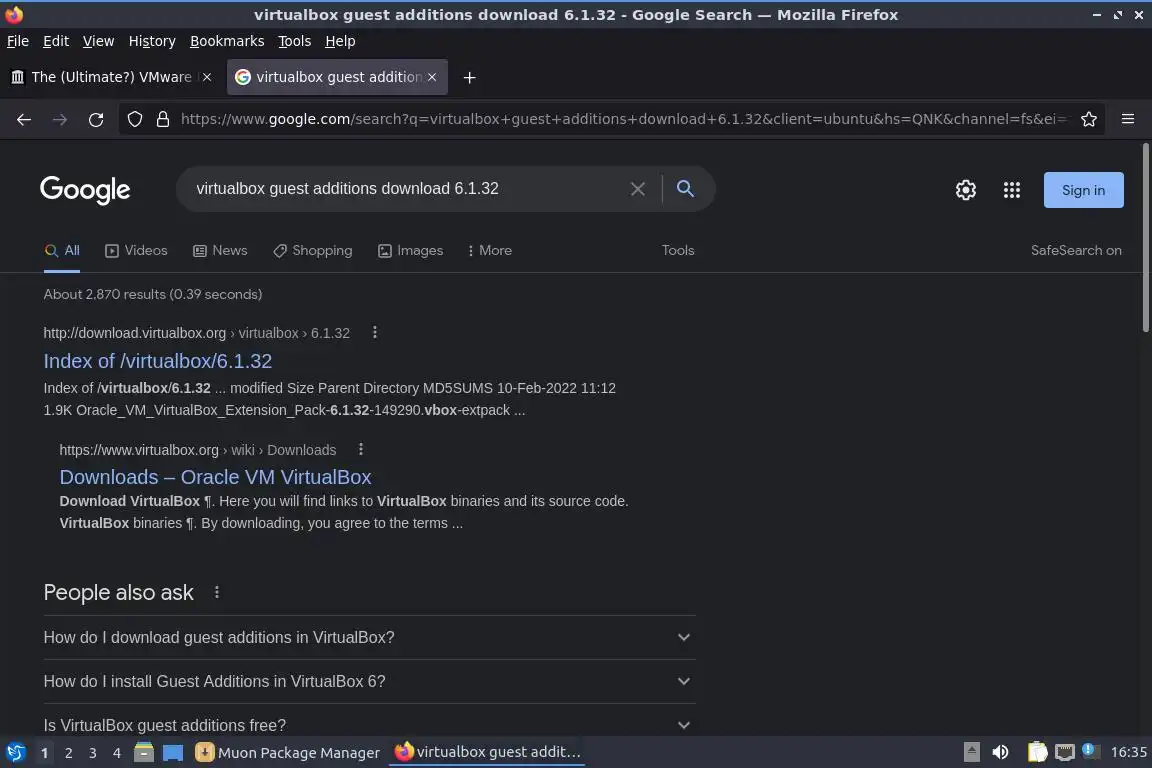Close the VMware tab
The height and width of the screenshot is (768, 1152).
pyautogui.click(x=207, y=77)
